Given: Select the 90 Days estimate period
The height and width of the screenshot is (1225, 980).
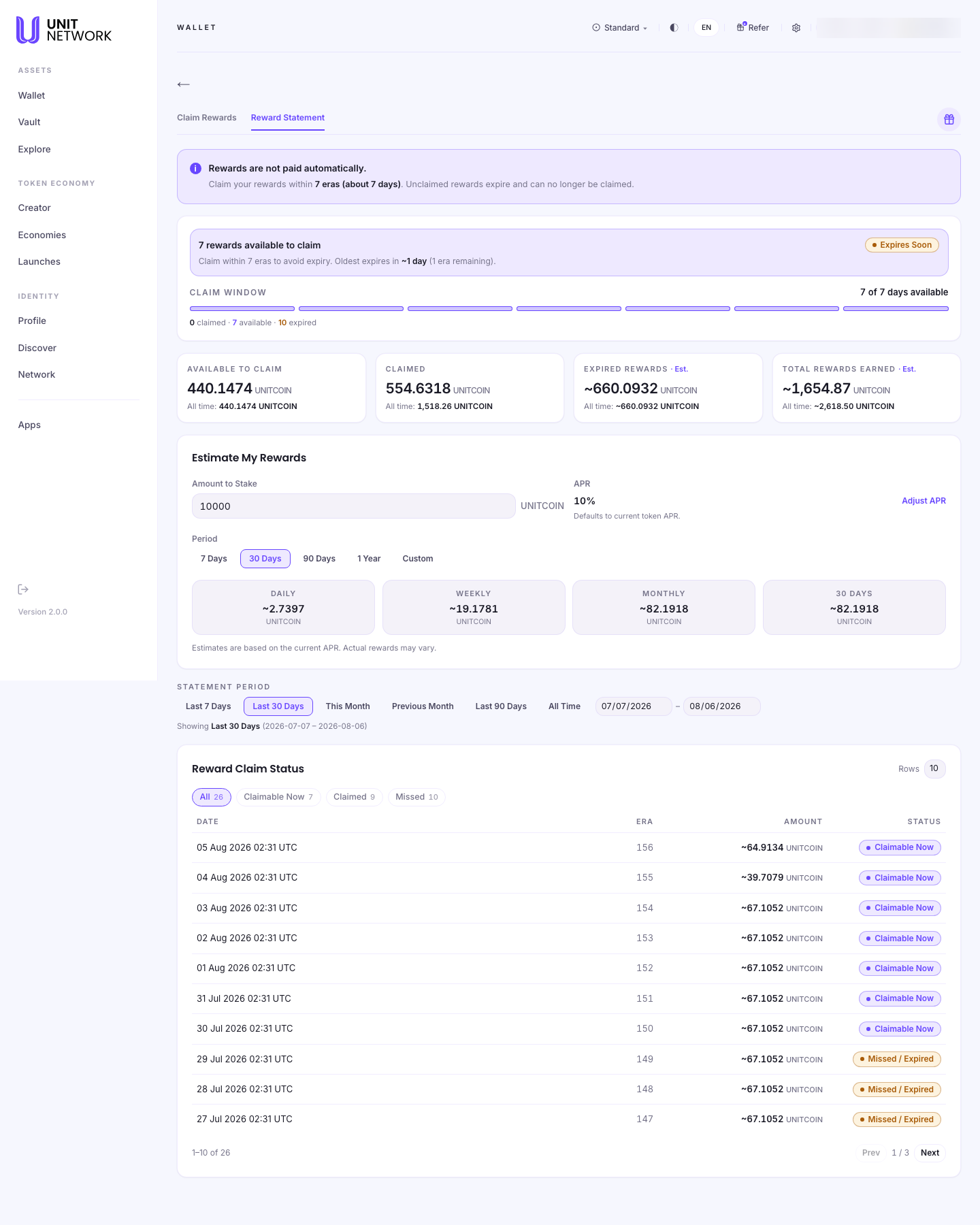Looking at the screenshot, I should 319,559.
